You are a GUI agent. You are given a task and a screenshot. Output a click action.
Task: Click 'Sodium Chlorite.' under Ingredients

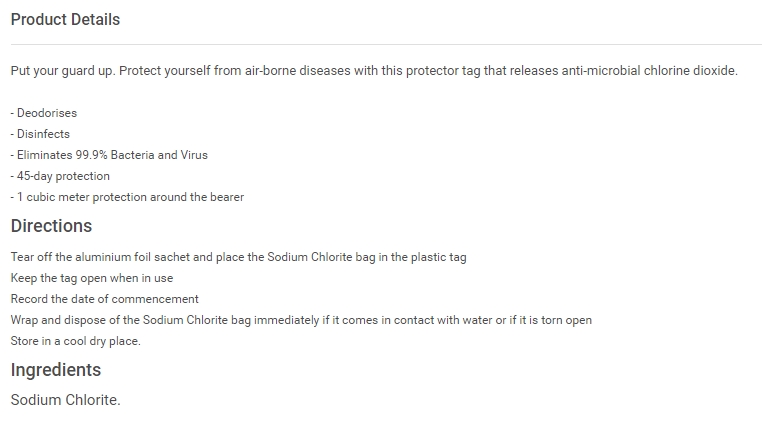click(65, 400)
